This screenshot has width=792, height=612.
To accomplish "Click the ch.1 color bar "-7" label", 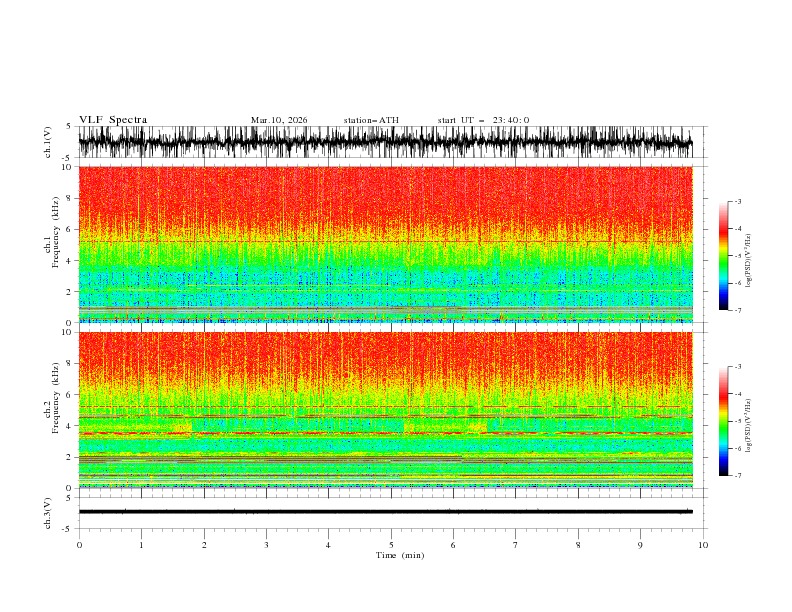I will pyautogui.click(x=738, y=310).
